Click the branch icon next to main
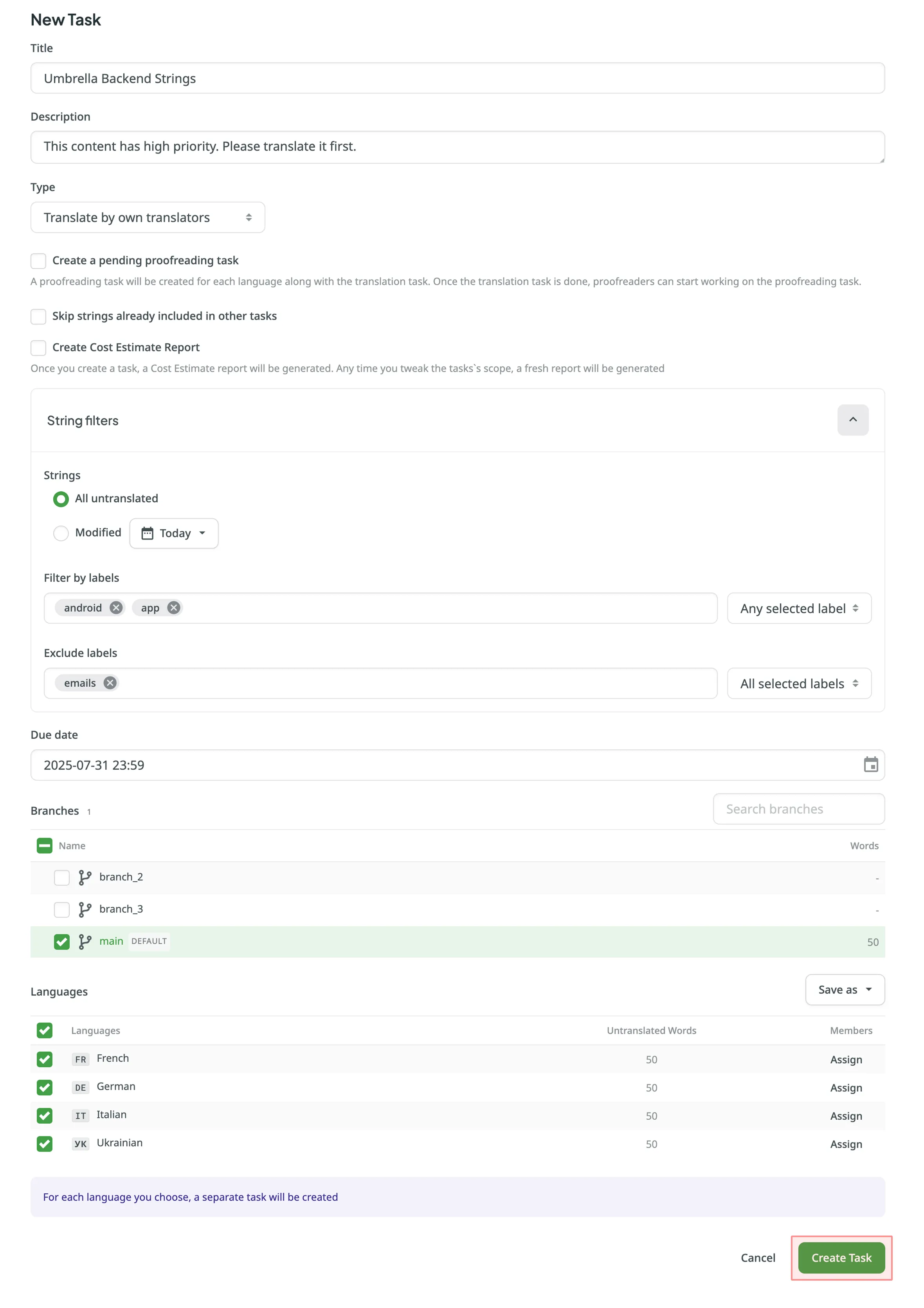Viewport: 924px width, 1308px height. point(85,941)
